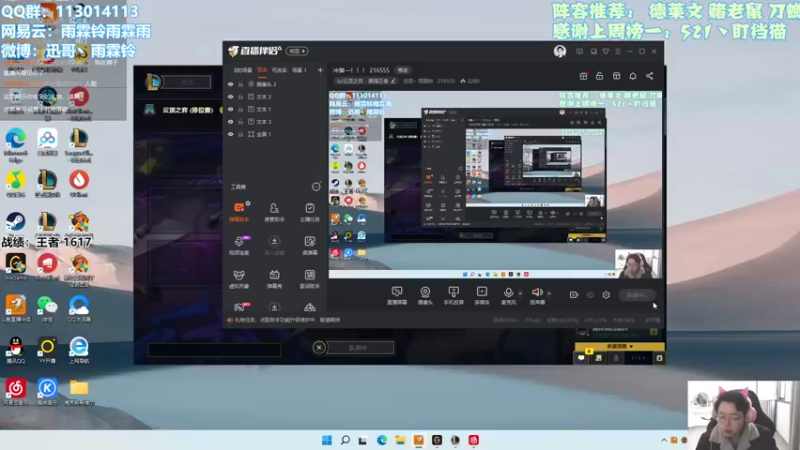Open the 歌词助手 tool
Viewport: 800px width, 450px height.
(x=310, y=279)
